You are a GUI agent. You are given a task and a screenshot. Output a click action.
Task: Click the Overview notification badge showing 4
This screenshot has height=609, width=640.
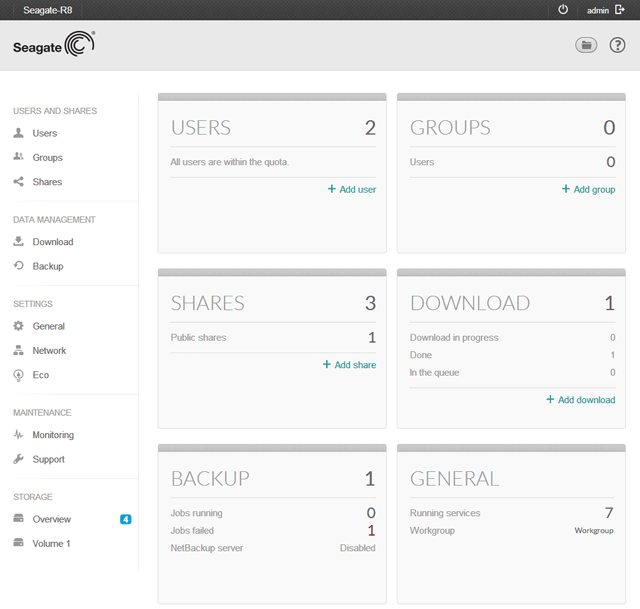coord(125,519)
